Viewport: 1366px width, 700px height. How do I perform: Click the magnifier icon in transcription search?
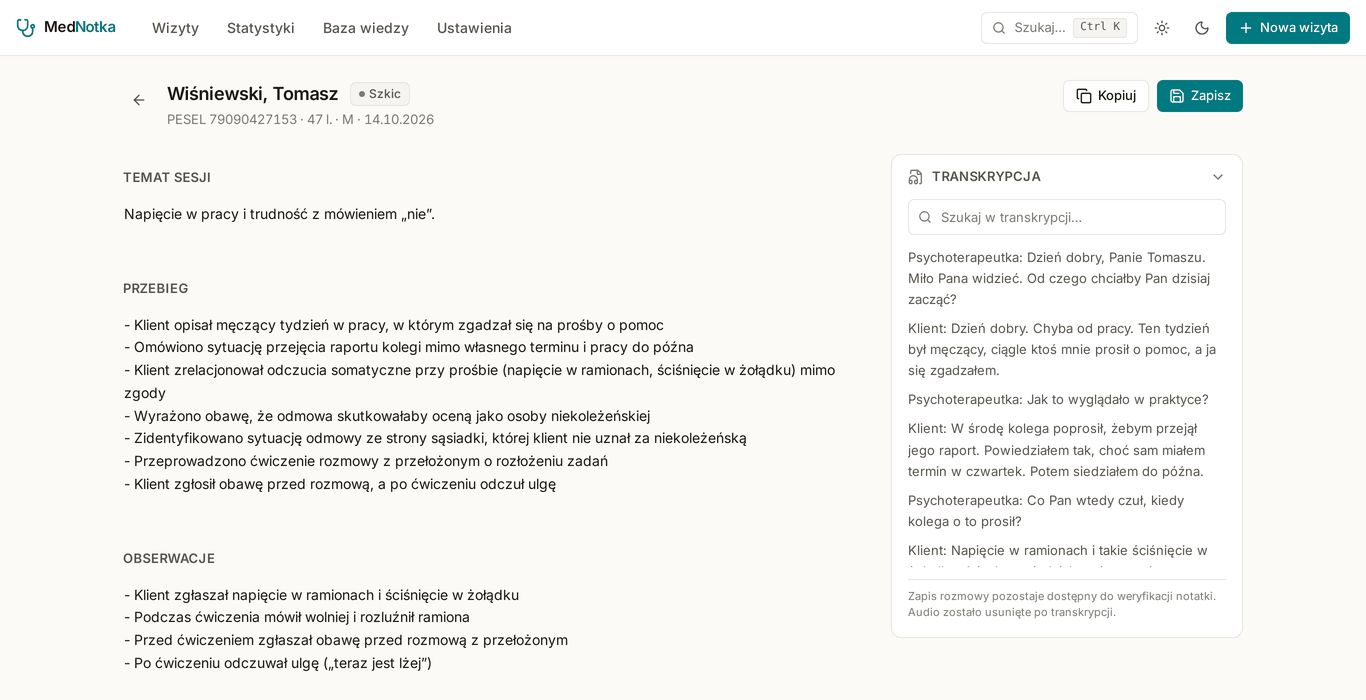925,217
